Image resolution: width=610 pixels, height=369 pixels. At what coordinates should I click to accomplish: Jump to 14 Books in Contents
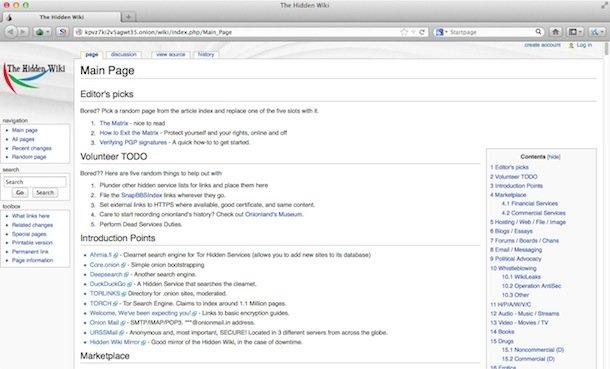(502, 332)
